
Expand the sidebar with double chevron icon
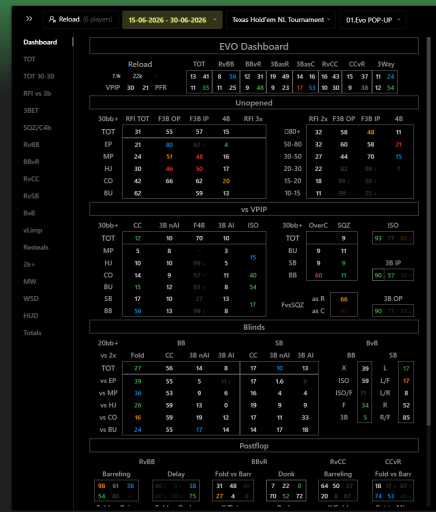[x=29, y=19]
